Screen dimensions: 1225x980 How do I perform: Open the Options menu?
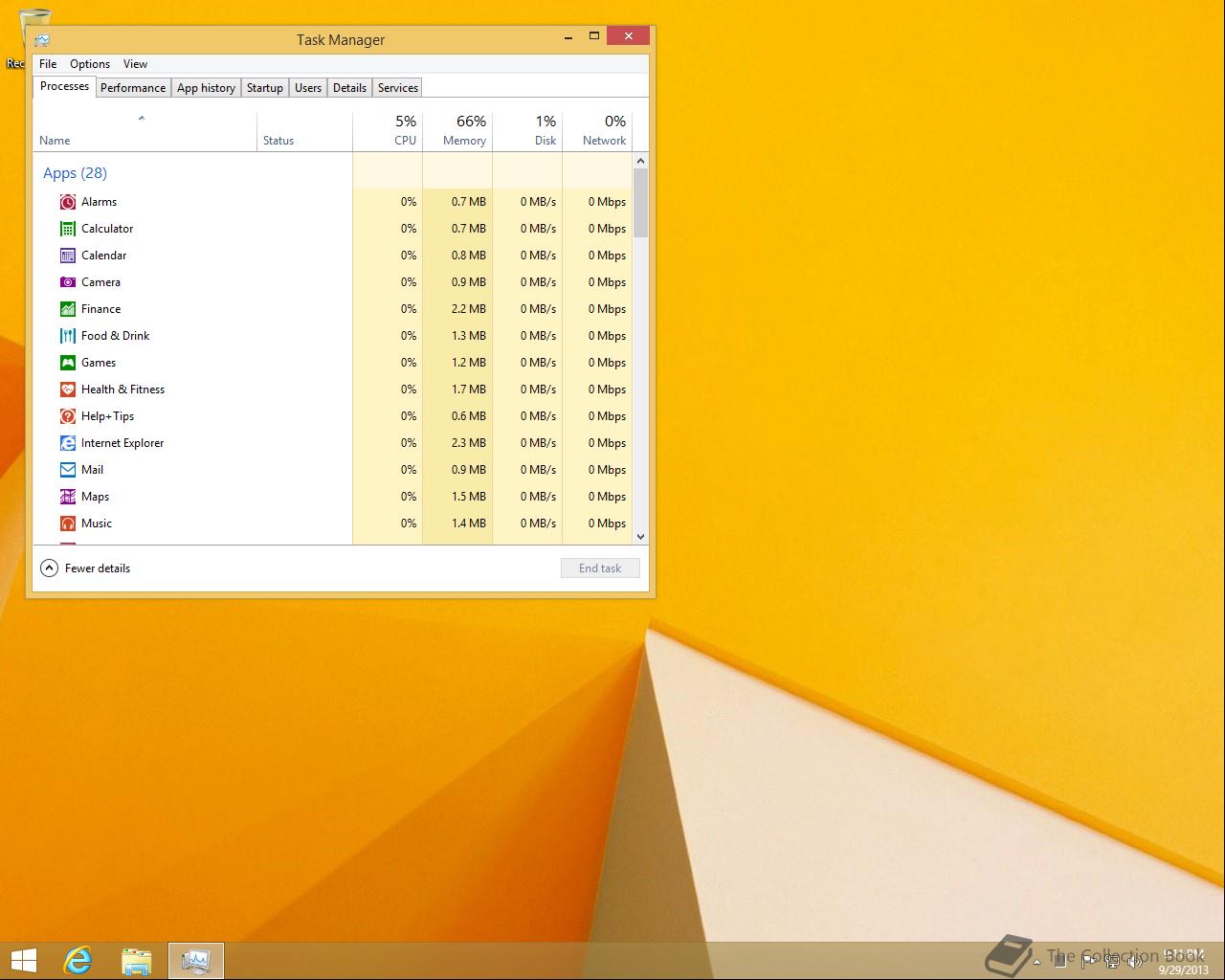(90, 64)
